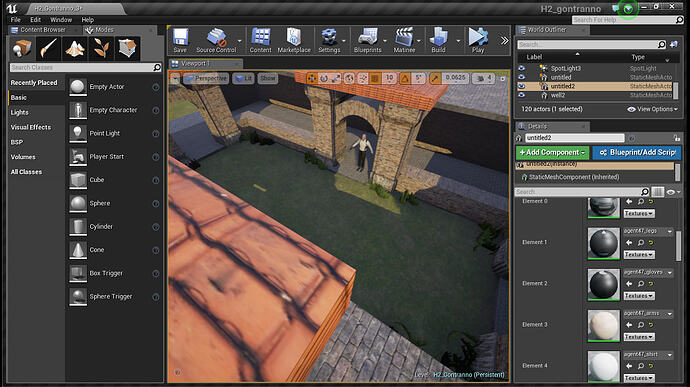Click the surface snapping icon
690x387 pixels.
(363, 78)
